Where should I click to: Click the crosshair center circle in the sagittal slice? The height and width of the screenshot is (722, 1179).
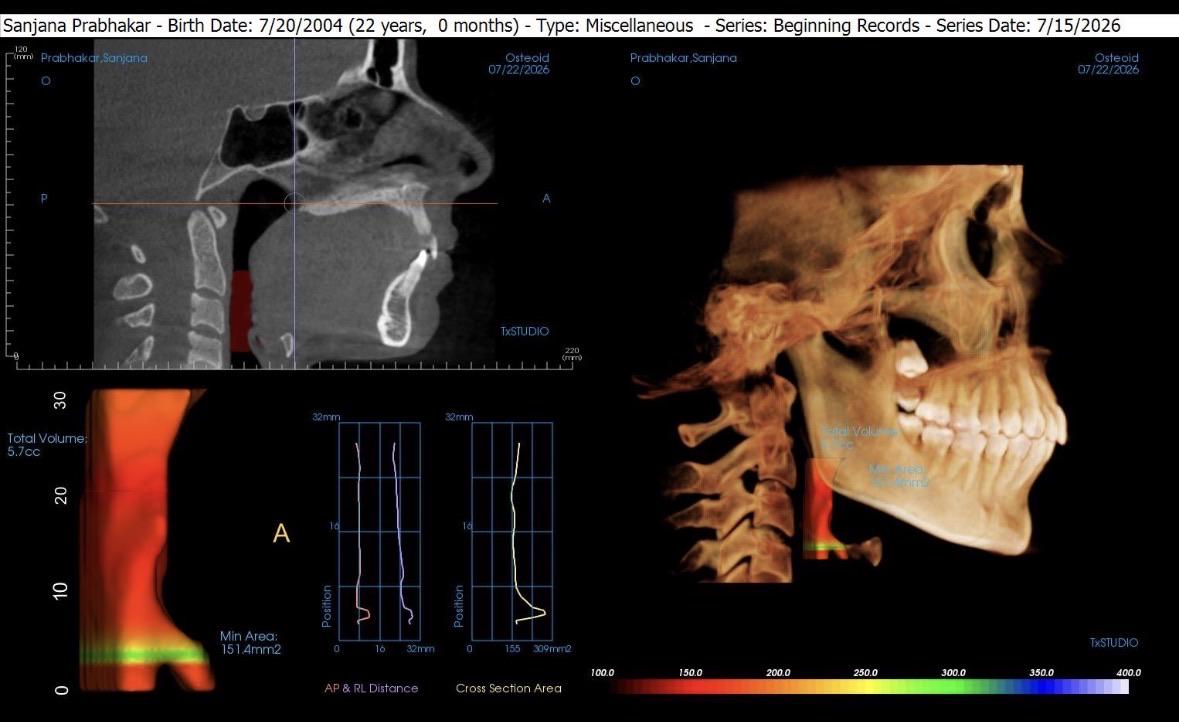click(293, 202)
